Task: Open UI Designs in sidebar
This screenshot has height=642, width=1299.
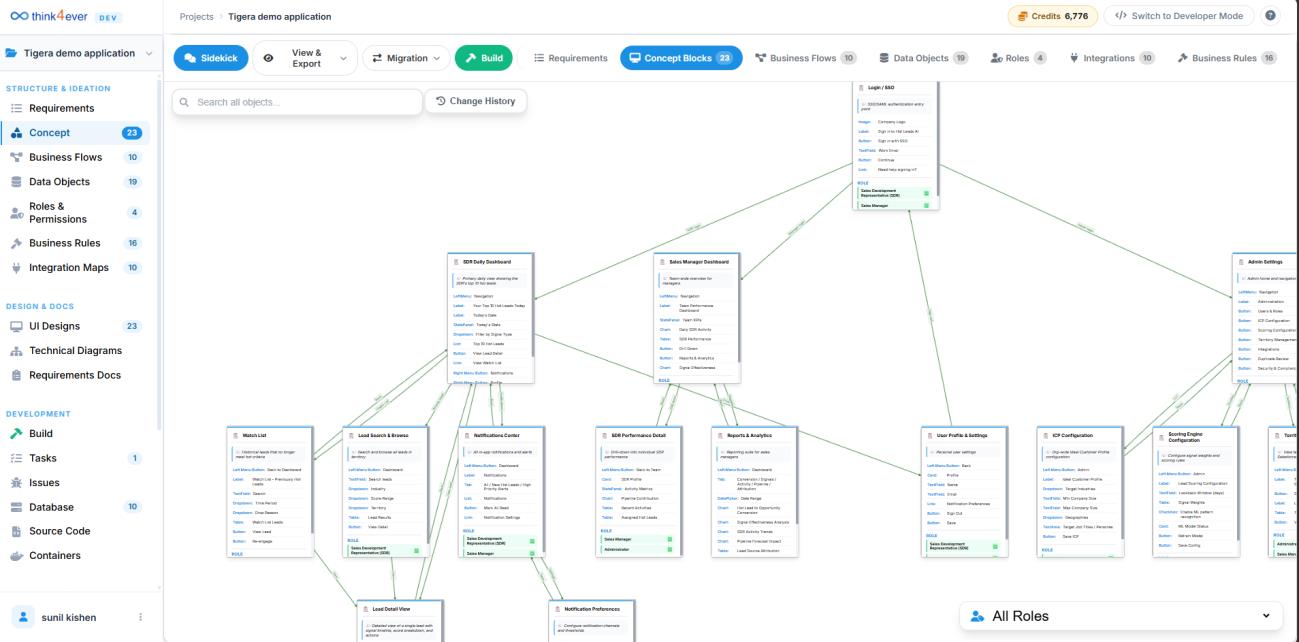Action: click(77, 326)
